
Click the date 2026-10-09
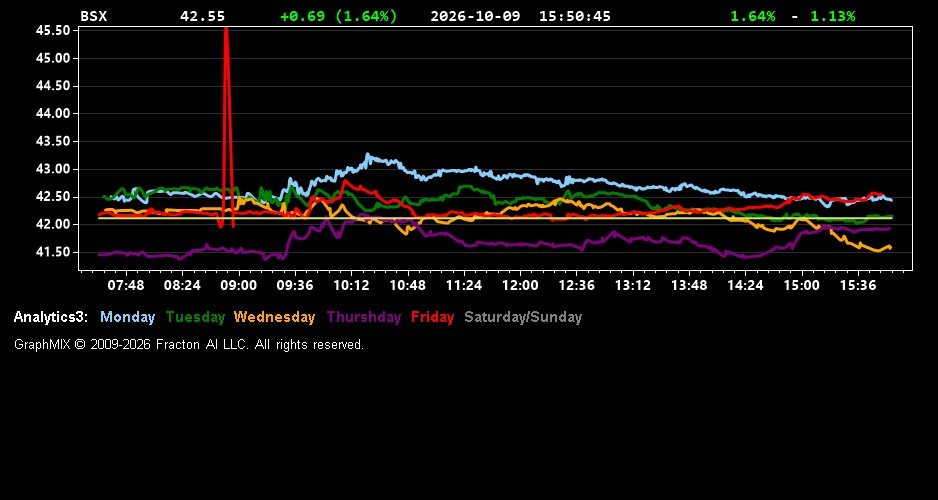(x=475, y=16)
